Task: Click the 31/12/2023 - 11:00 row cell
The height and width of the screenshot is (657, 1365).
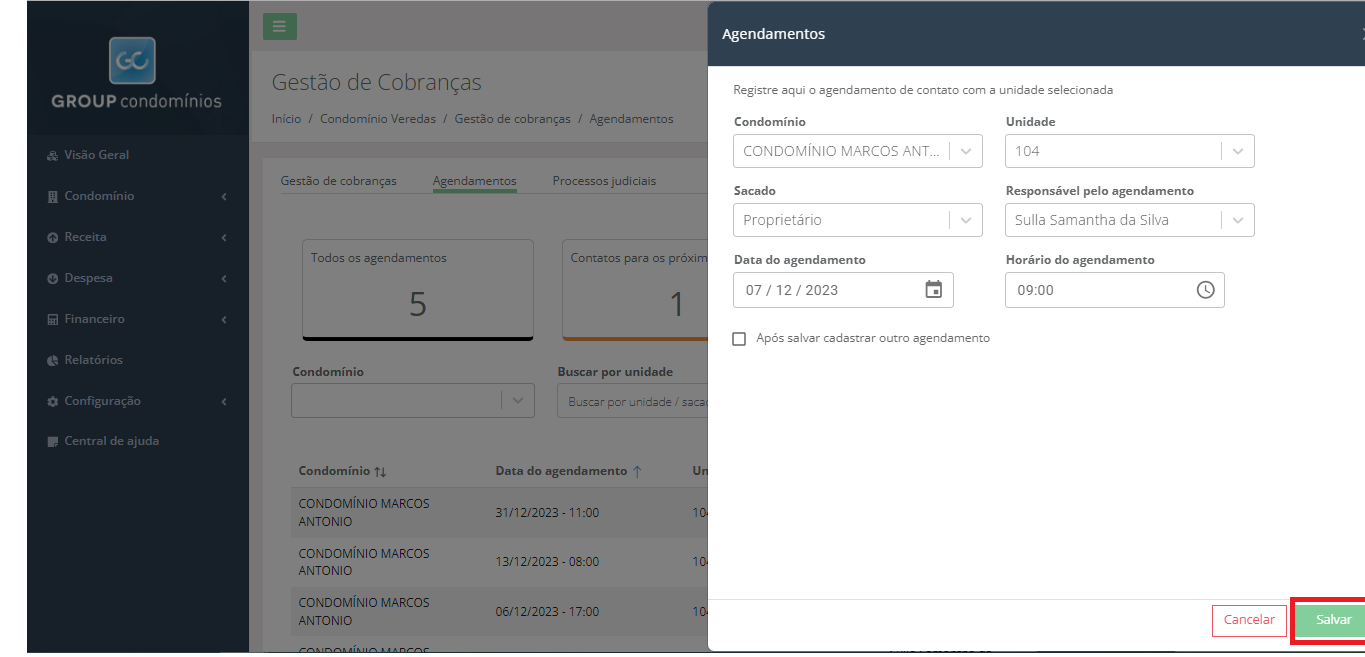Action: tap(547, 513)
